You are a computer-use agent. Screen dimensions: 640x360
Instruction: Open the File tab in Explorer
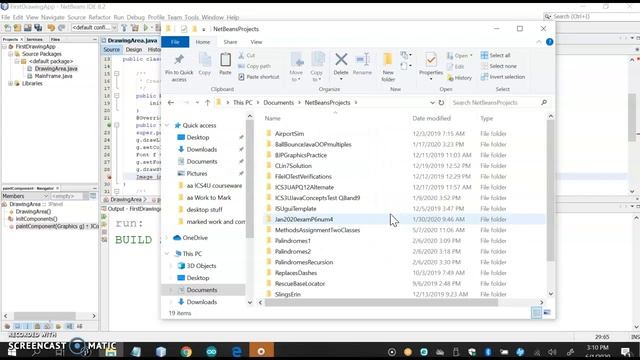pos(175,42)
